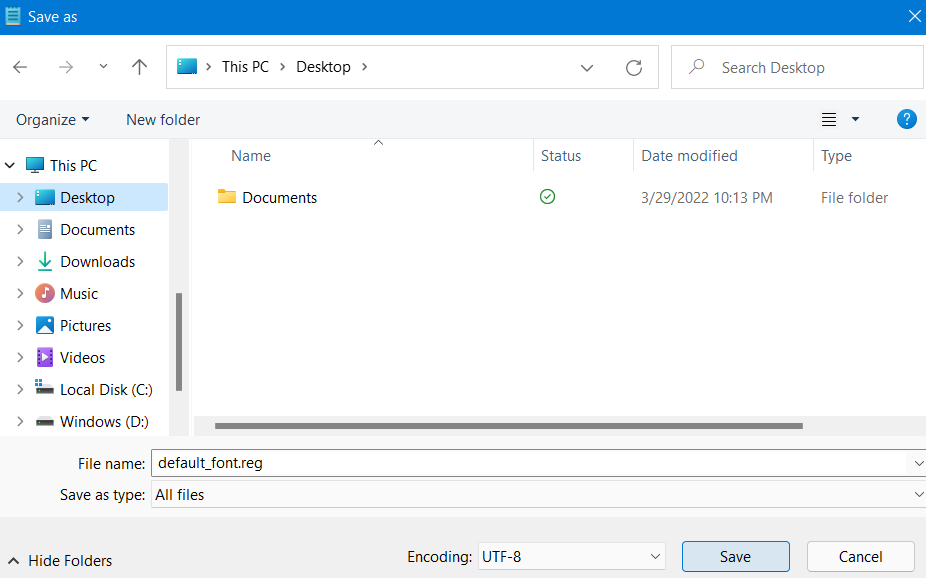
Task: Click the horizontal scrollbar in file list
Action: point(508,426)
